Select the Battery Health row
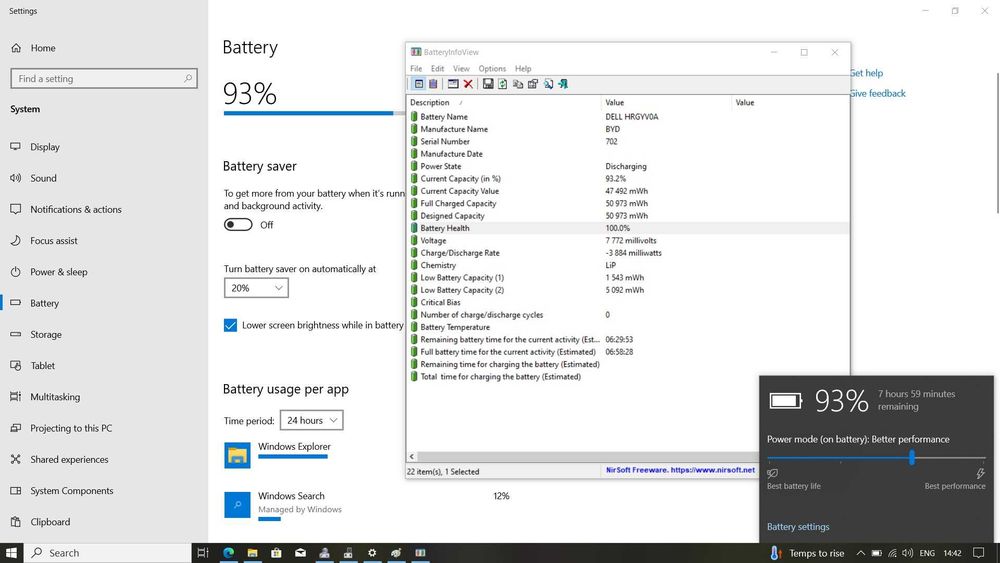Viewport: 1000px width, 563px height. point(628,228)
